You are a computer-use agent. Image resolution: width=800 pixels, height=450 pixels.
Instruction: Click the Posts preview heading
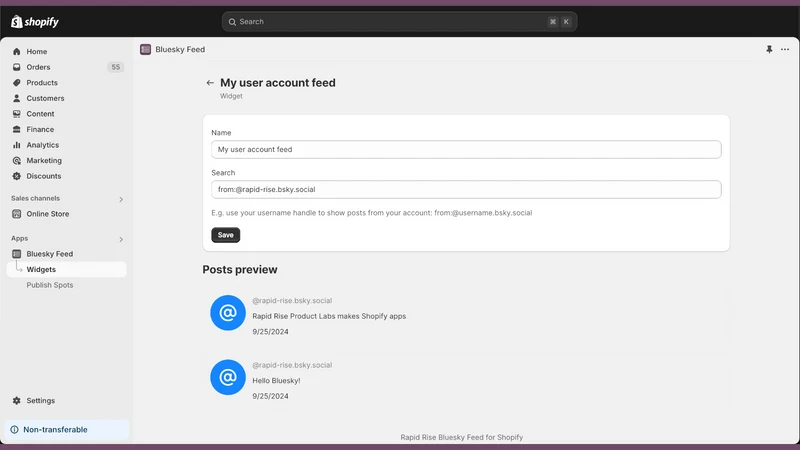[240, 269]
